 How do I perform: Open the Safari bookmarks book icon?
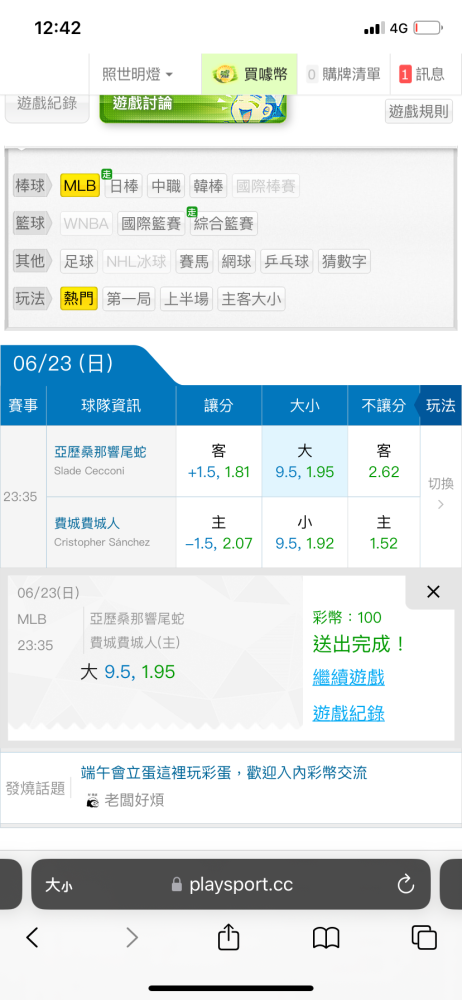click(325, 938)
